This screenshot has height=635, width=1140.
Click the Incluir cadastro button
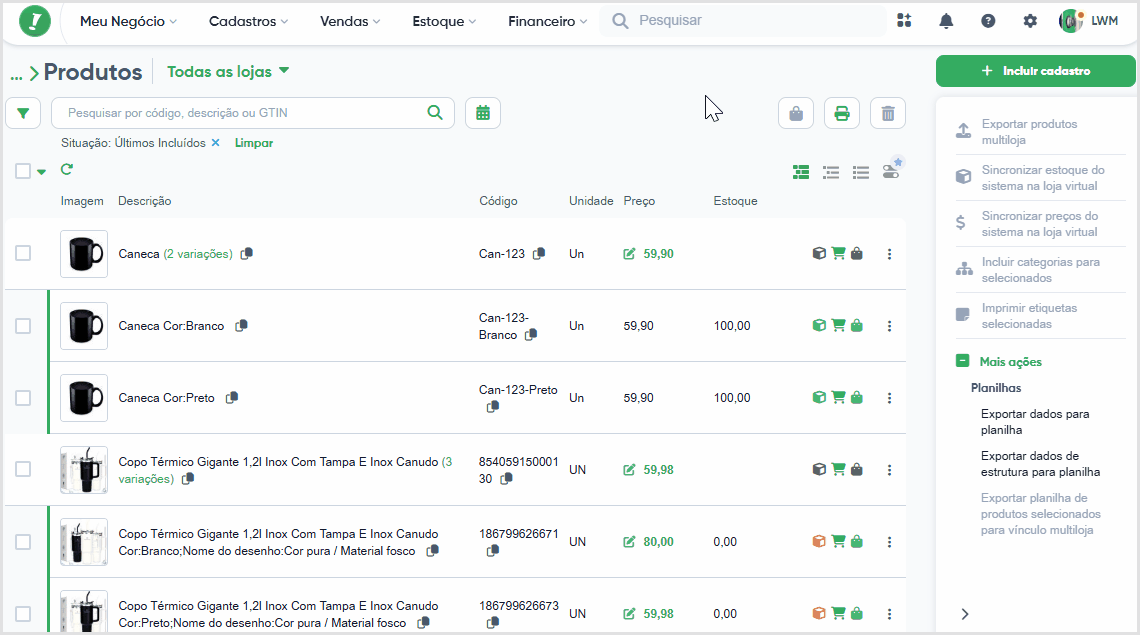1035,71
